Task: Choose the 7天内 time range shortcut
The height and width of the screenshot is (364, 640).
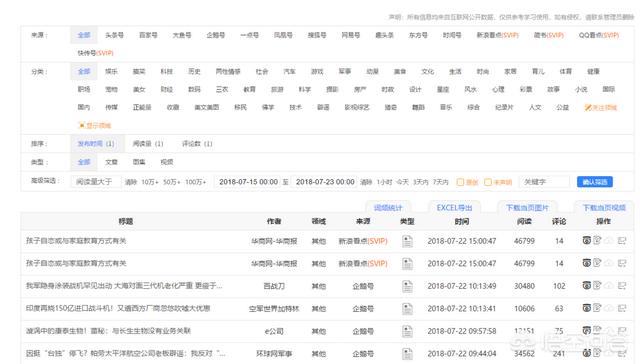Action: point(440,182)
